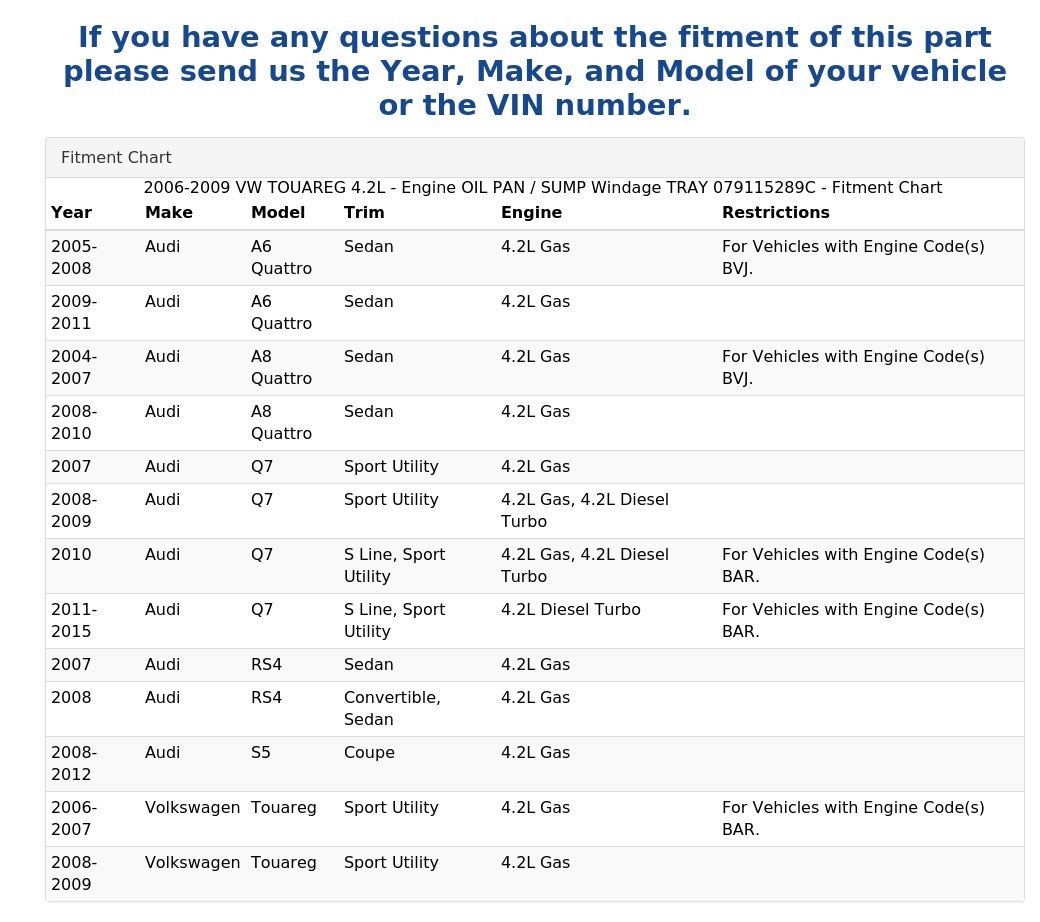This screenshot has height=922, width=1040.
Task: Click 'S Line, Sport Utility' in 2011-2015 row
Action: coord(394,620)
